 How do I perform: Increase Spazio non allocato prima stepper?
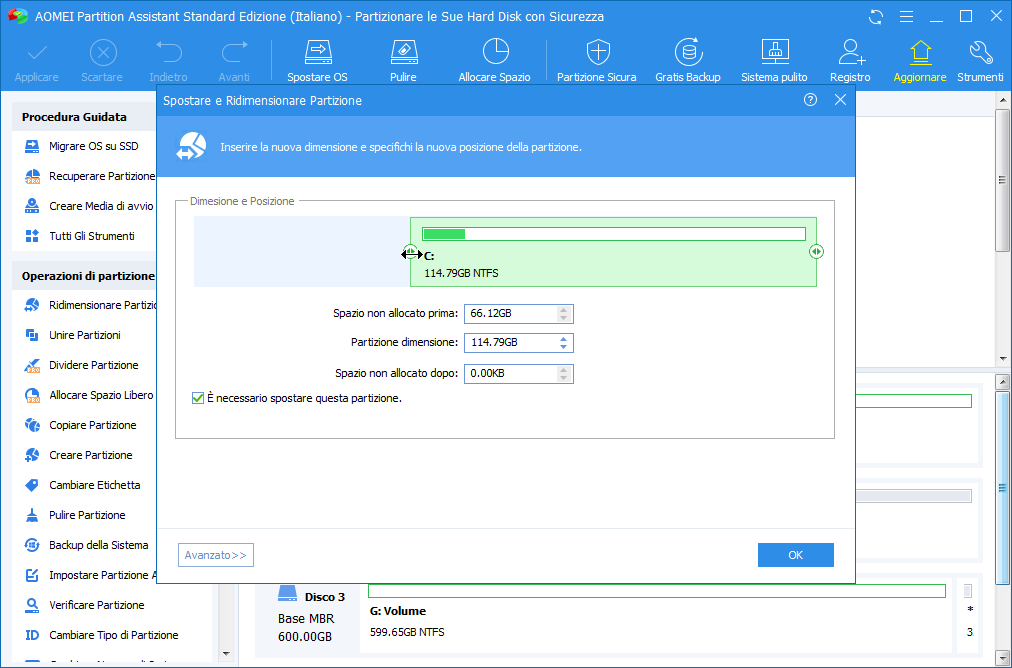[563, 310]
